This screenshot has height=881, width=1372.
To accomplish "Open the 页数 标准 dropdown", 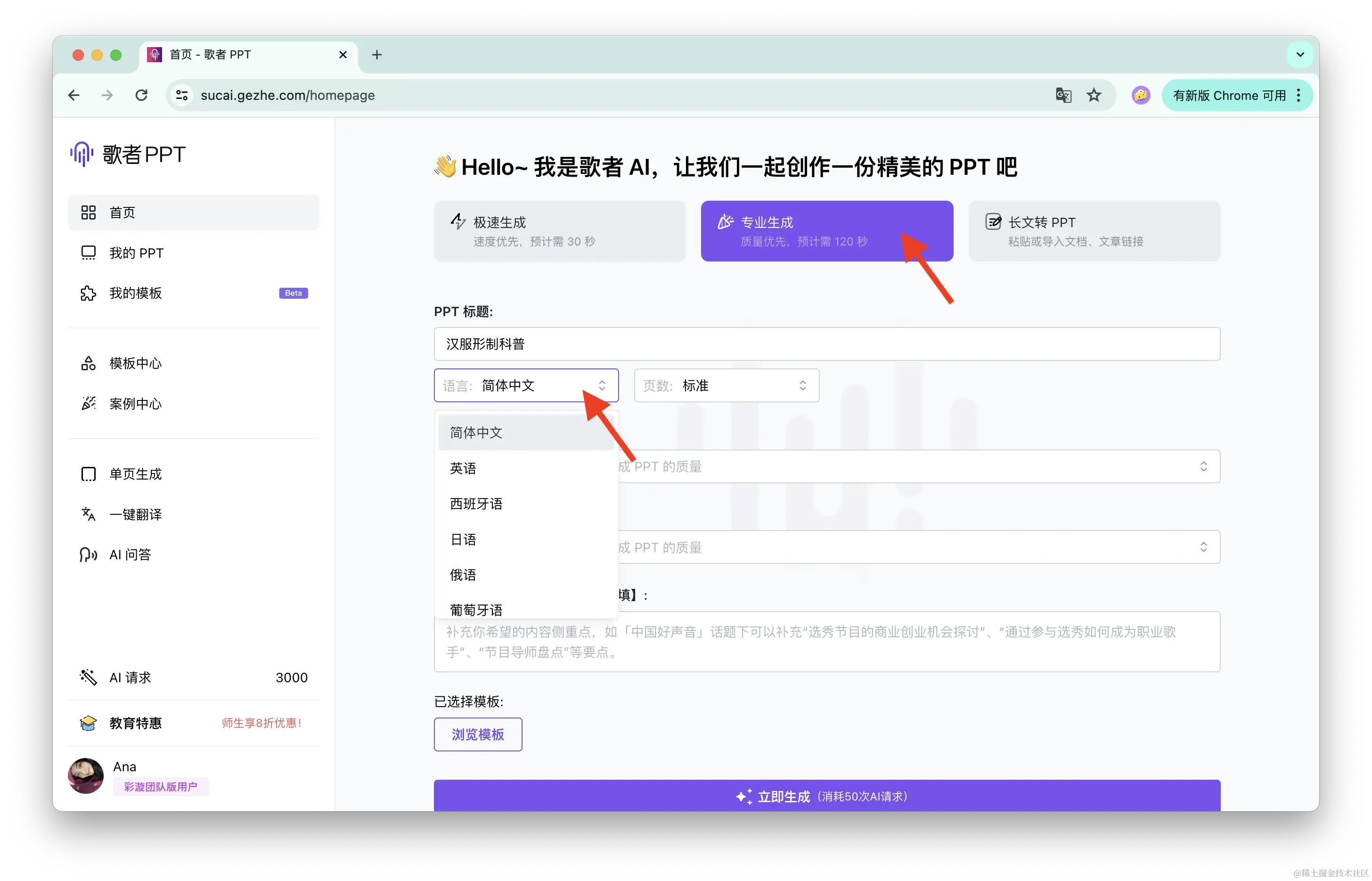I will [x=726, y=385].
